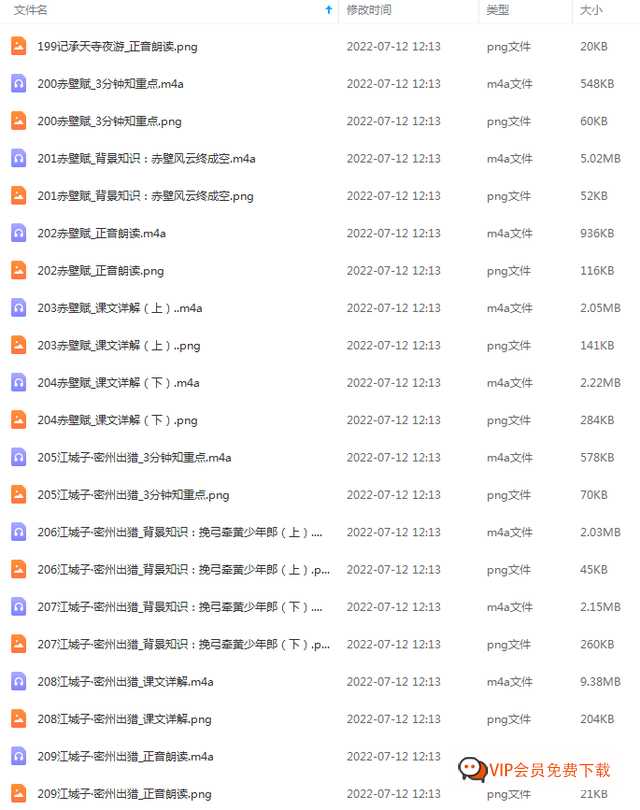
Task: Open file 208江城子·密州出猎_课文详解.m4a
Action: click(x=126, y=682)
